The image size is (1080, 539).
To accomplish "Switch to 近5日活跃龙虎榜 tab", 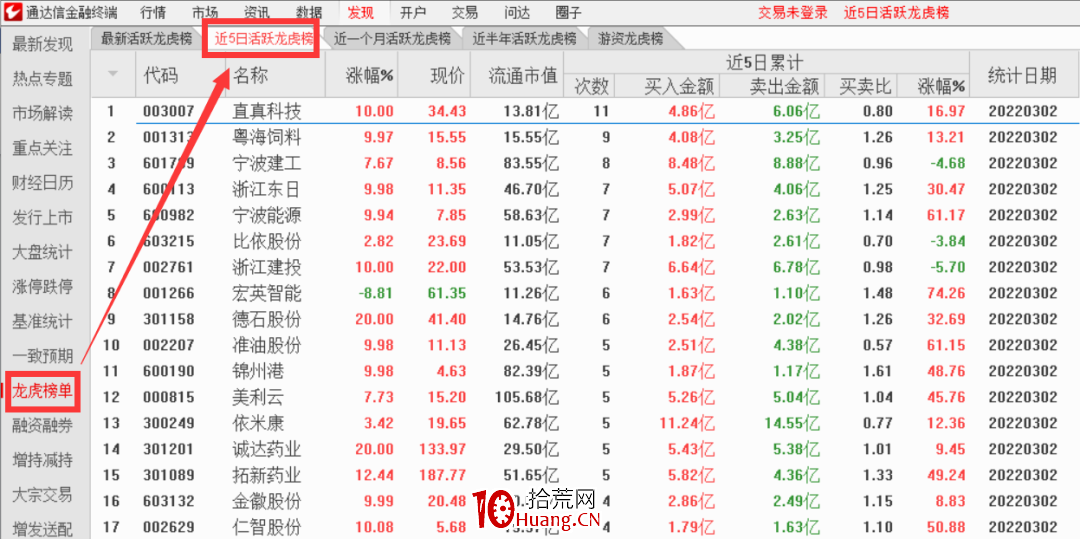I will 263,39.
